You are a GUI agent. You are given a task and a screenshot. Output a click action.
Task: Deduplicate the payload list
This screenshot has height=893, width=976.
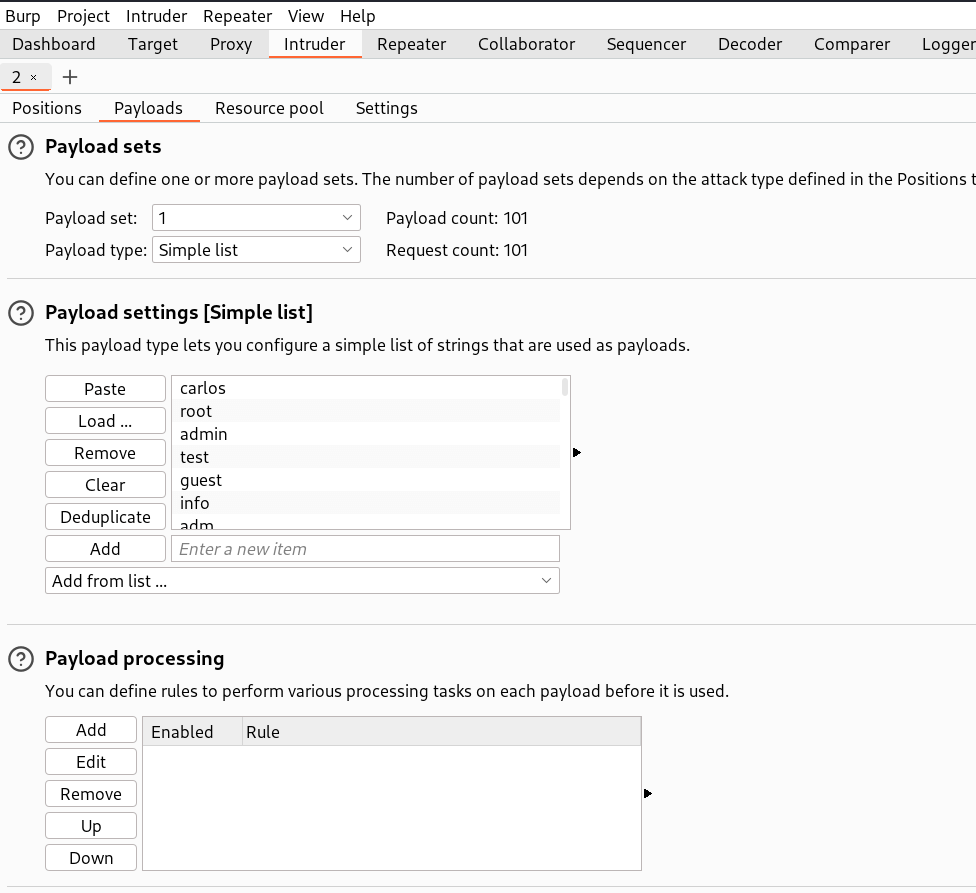105,516
